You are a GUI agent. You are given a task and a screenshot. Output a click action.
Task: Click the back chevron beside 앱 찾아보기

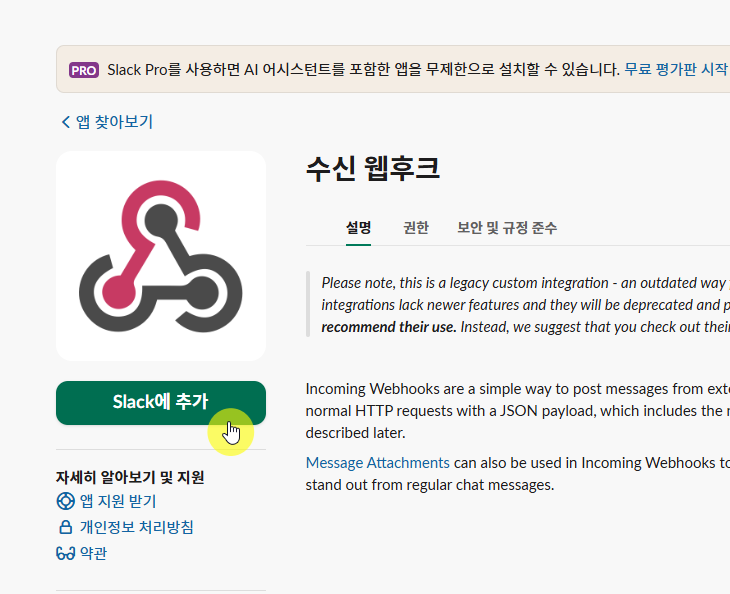point(66,122)
